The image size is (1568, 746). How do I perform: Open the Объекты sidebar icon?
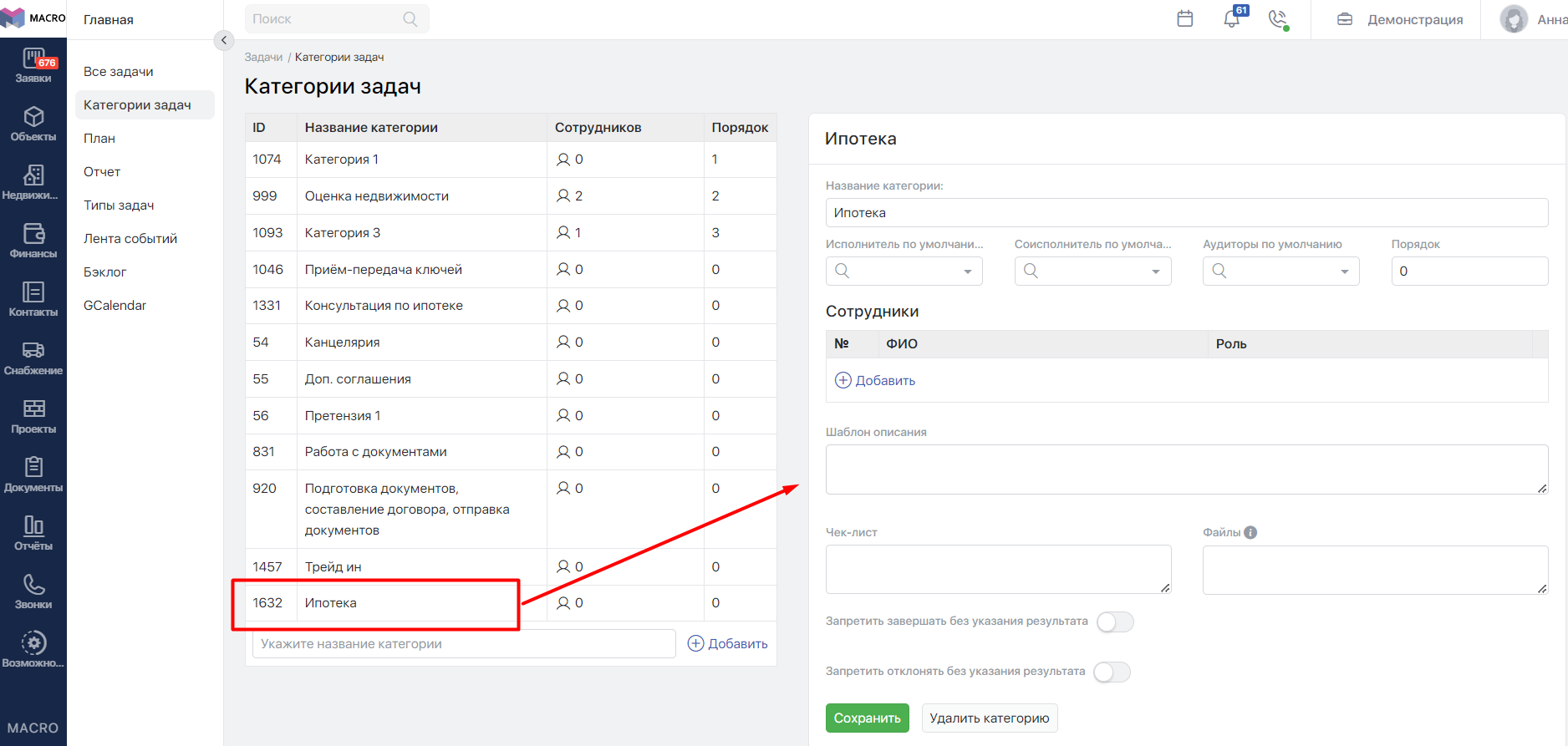pyautogui.click(x=33, y=124)
